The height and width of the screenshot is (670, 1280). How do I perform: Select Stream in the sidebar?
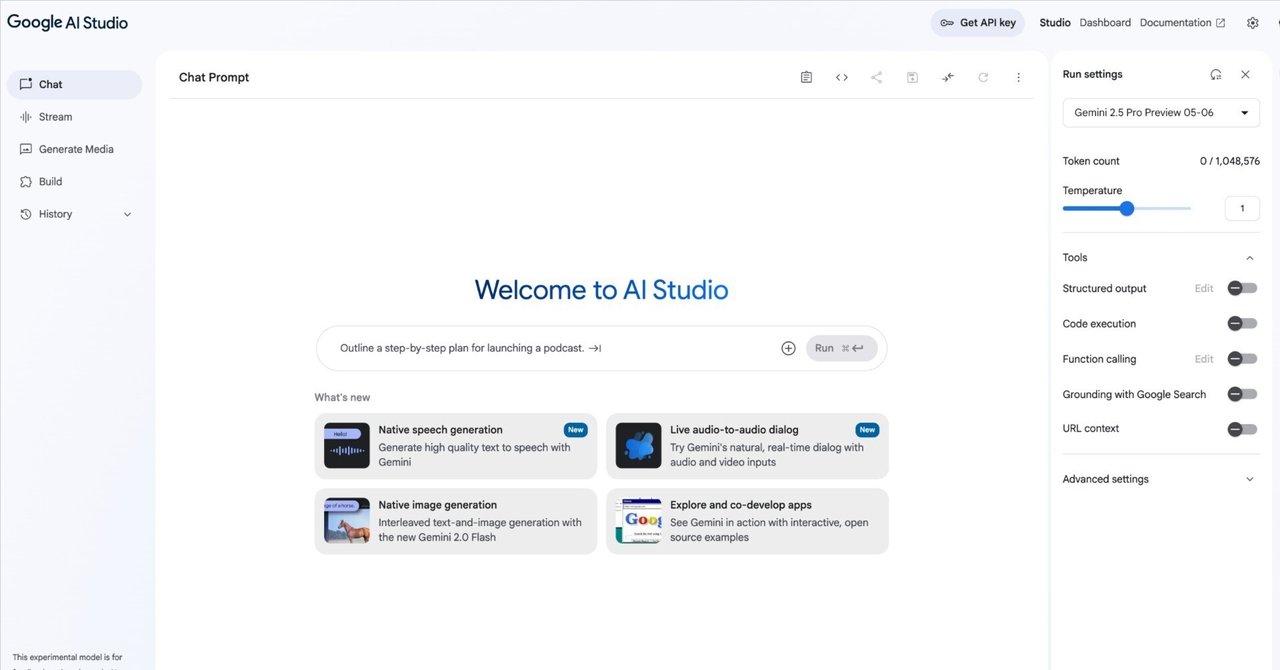[74, 117]
